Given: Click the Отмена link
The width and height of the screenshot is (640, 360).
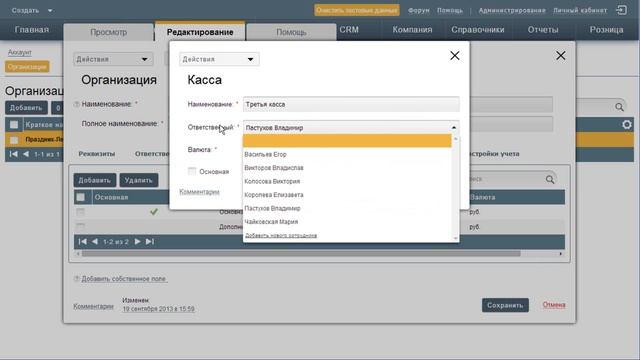Looking at the screenshot, I should coord(554,305).
